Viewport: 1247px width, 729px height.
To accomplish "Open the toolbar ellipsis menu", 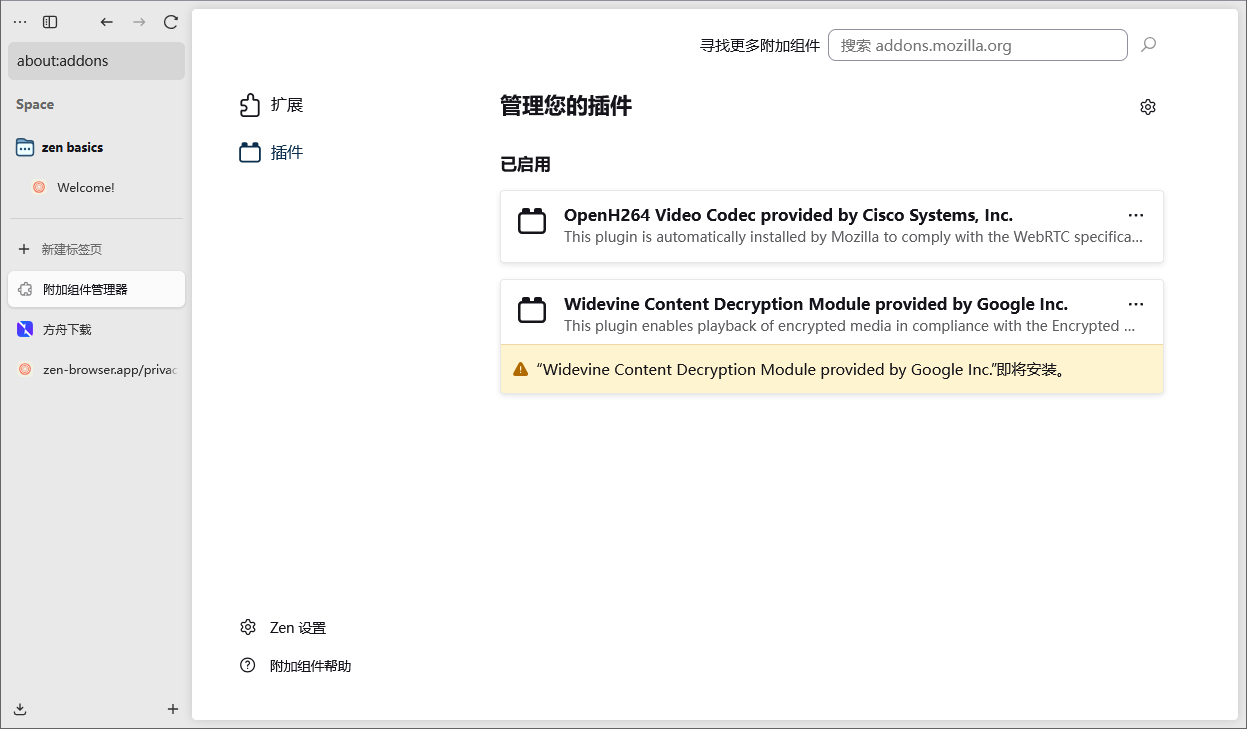I will (x=19, y=22).
